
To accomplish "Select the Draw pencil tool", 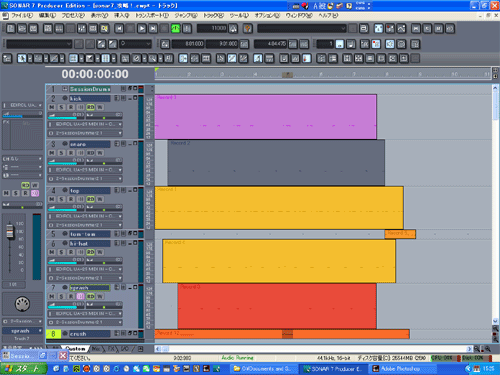I will (x=54, y=59).
